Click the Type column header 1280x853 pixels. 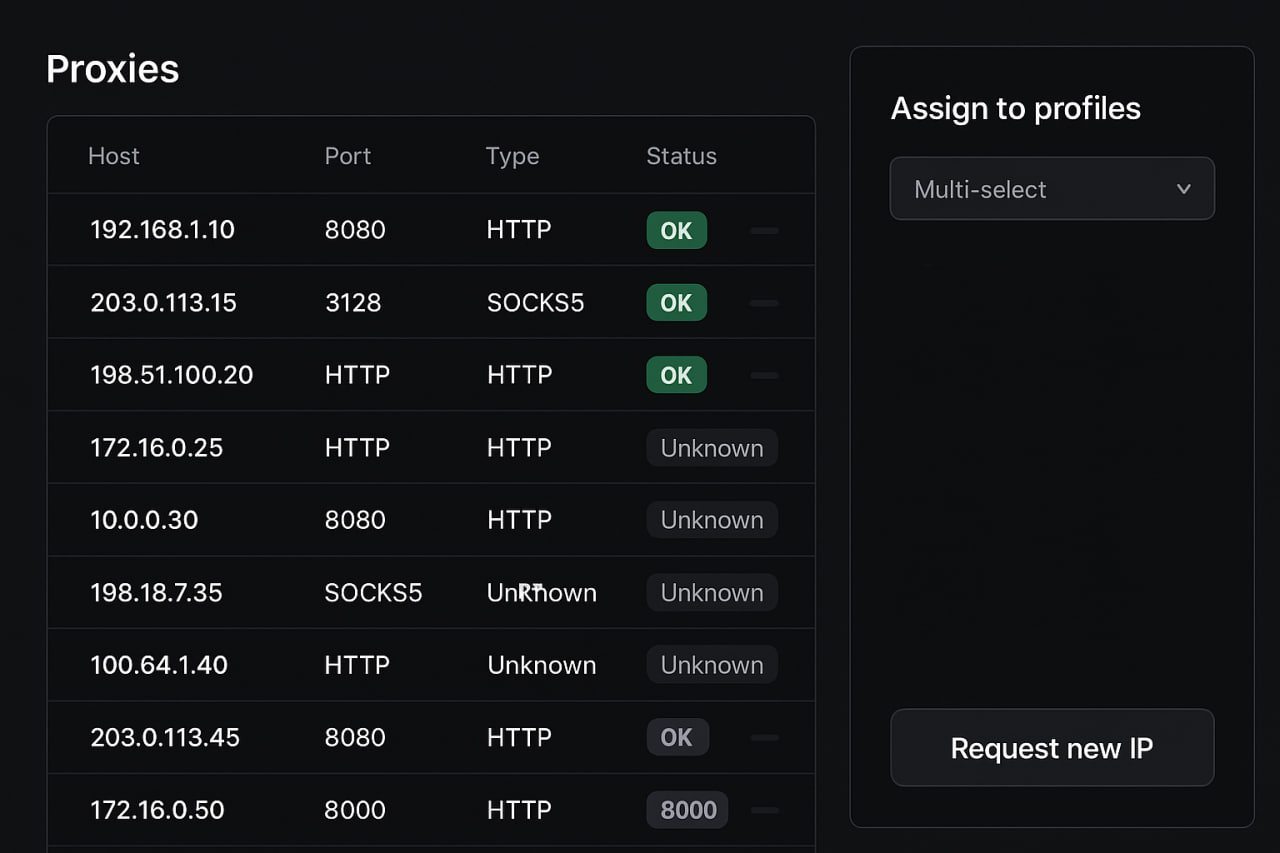click(512, 156)
